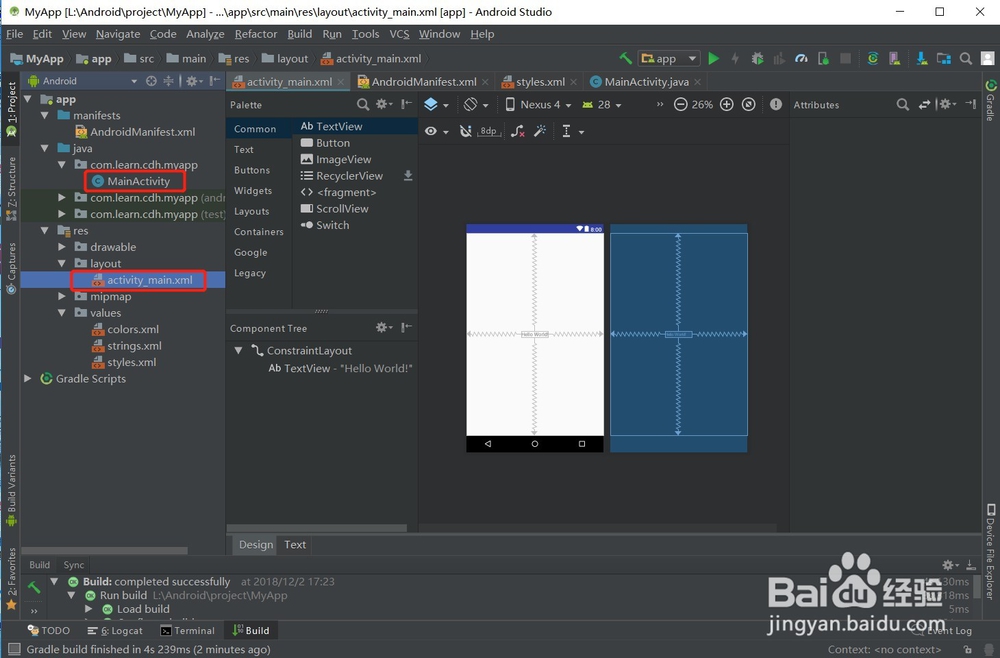The image size is (1000, 658).
Task: Open SDK Manager download icon
Action: (922, 59)
